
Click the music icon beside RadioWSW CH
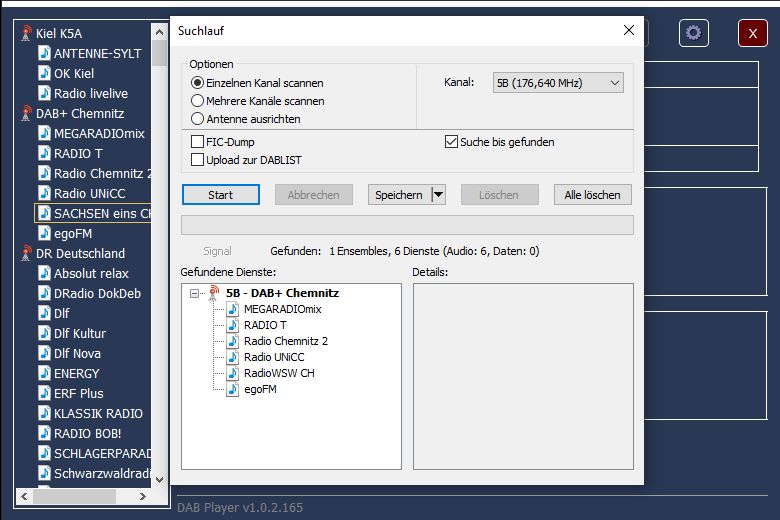[233, 373]
